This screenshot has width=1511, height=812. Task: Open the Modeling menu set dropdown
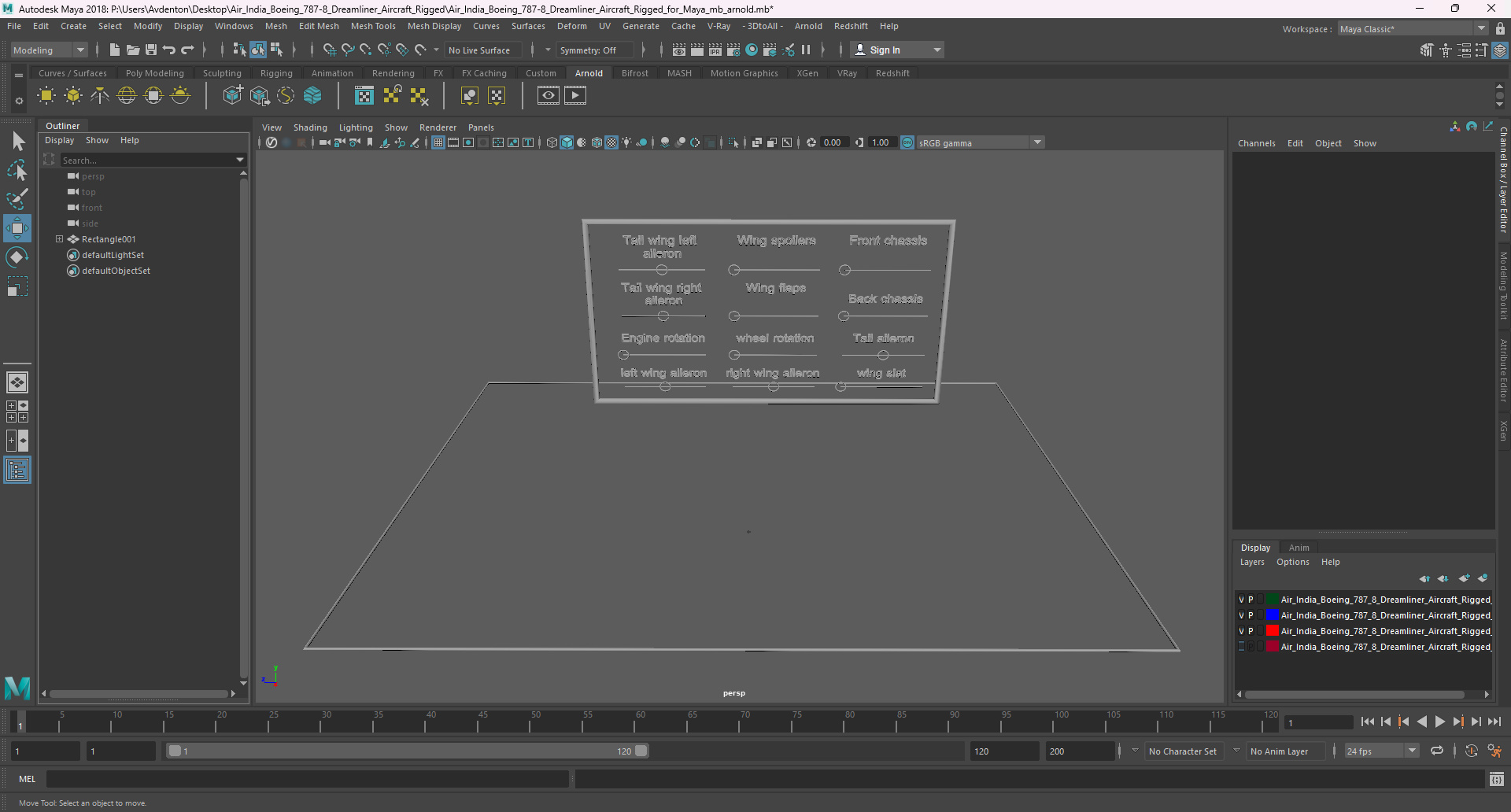point(49,50)
